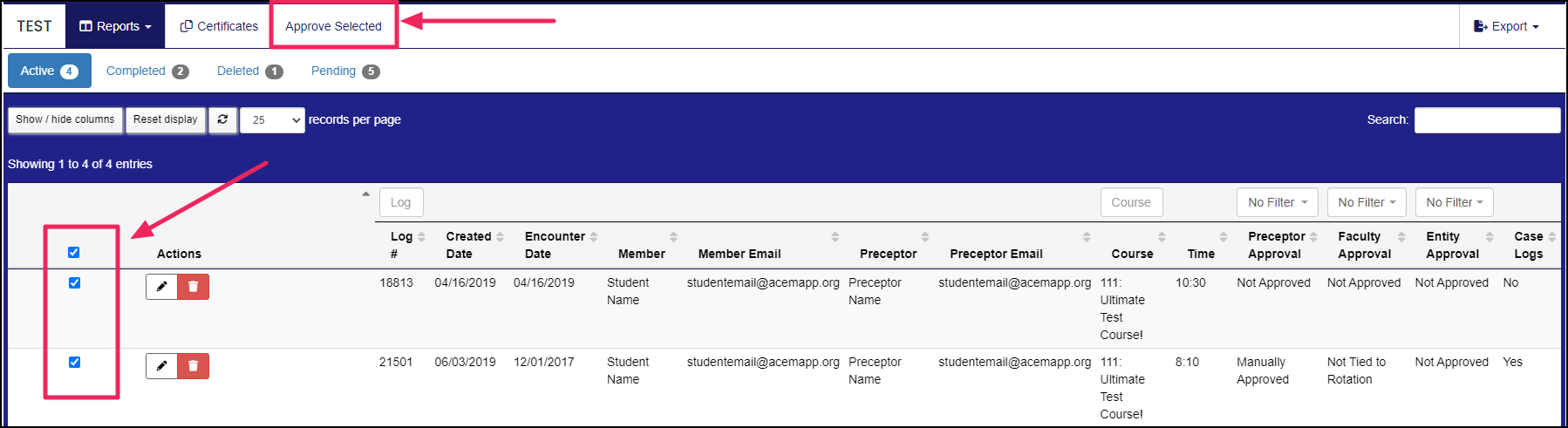Edit log 21501 with pencil icon

pos(161,366)
